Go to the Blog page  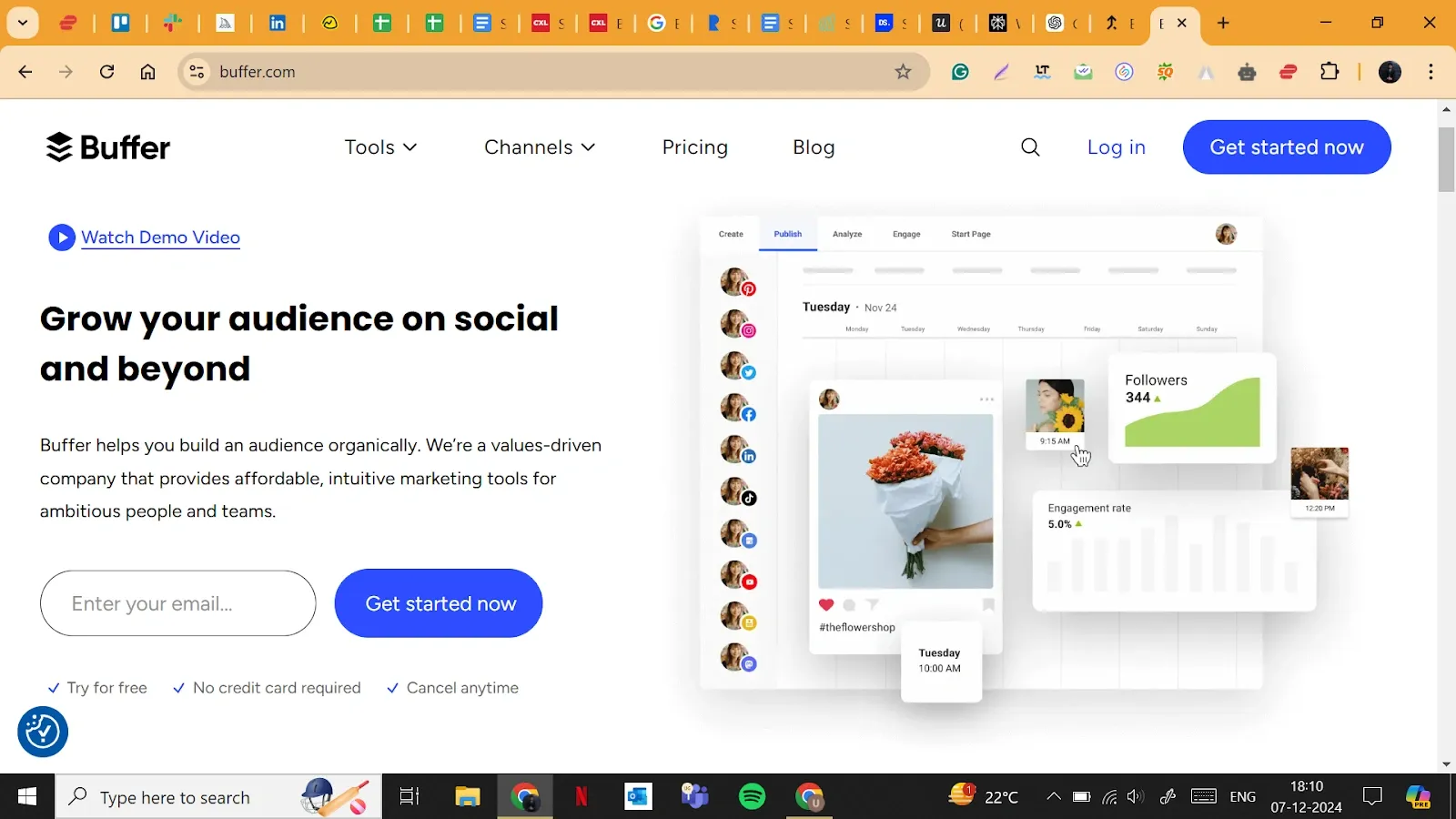814,147
